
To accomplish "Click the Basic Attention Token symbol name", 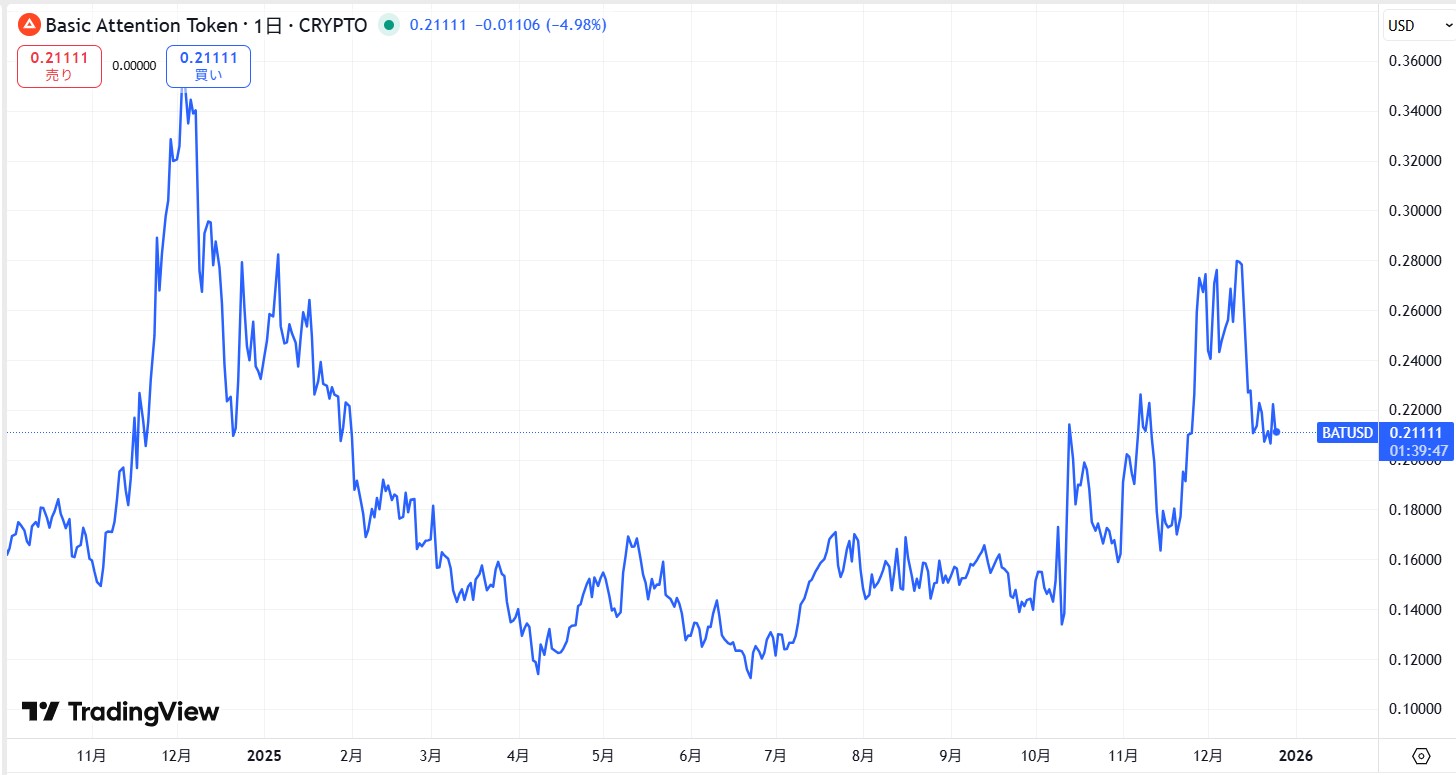I will (x=143, y=24).
